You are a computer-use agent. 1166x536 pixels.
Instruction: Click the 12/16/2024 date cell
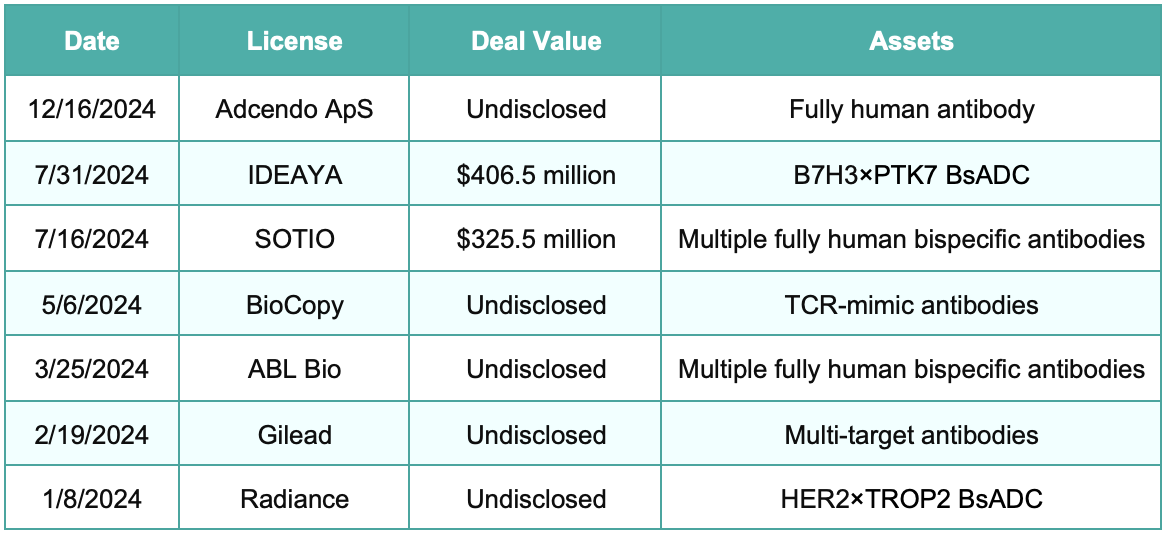(91, 109)
